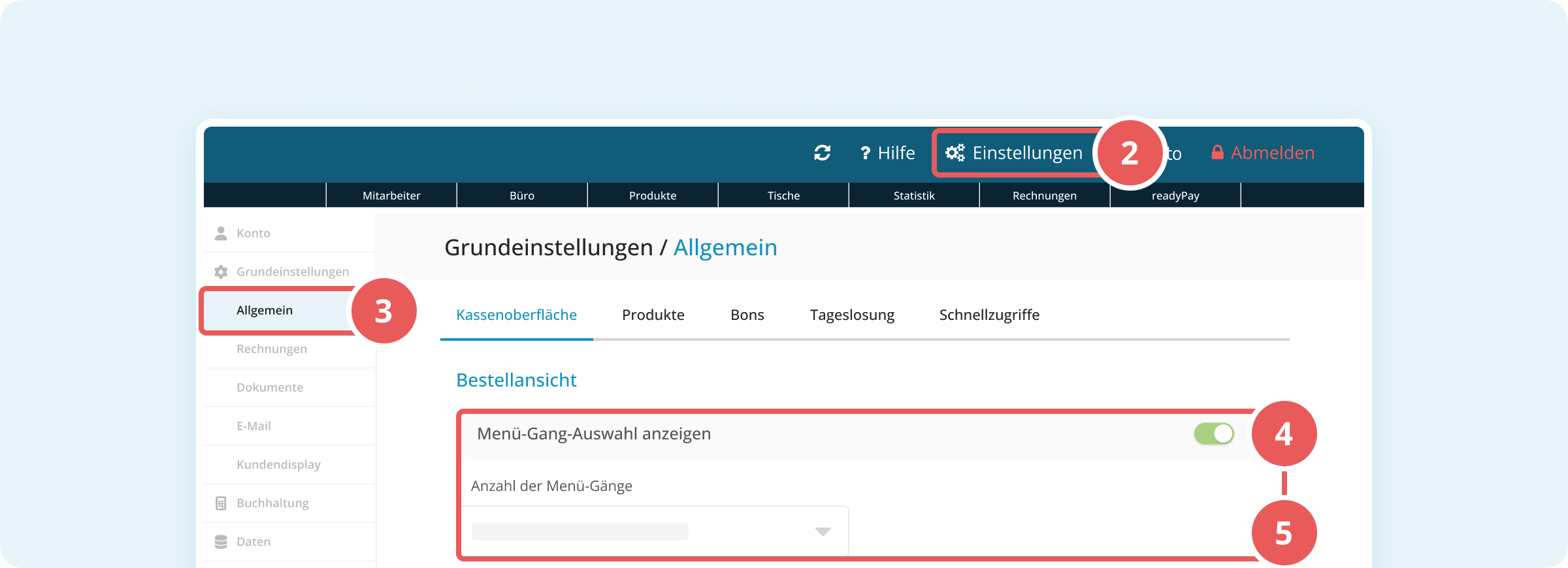Select Dokumente in sidebar

click(x=289, y=387)
